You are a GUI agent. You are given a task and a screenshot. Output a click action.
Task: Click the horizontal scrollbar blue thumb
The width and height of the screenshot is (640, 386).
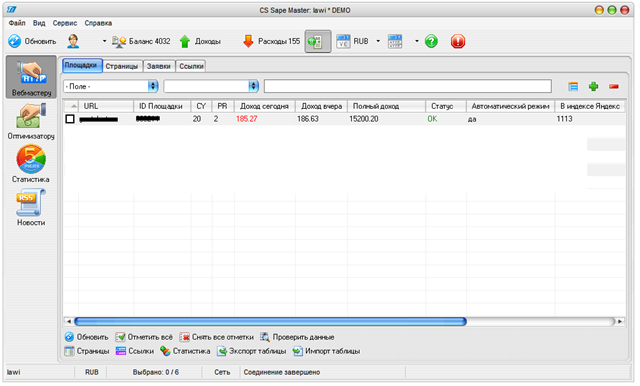coord(270,322)
